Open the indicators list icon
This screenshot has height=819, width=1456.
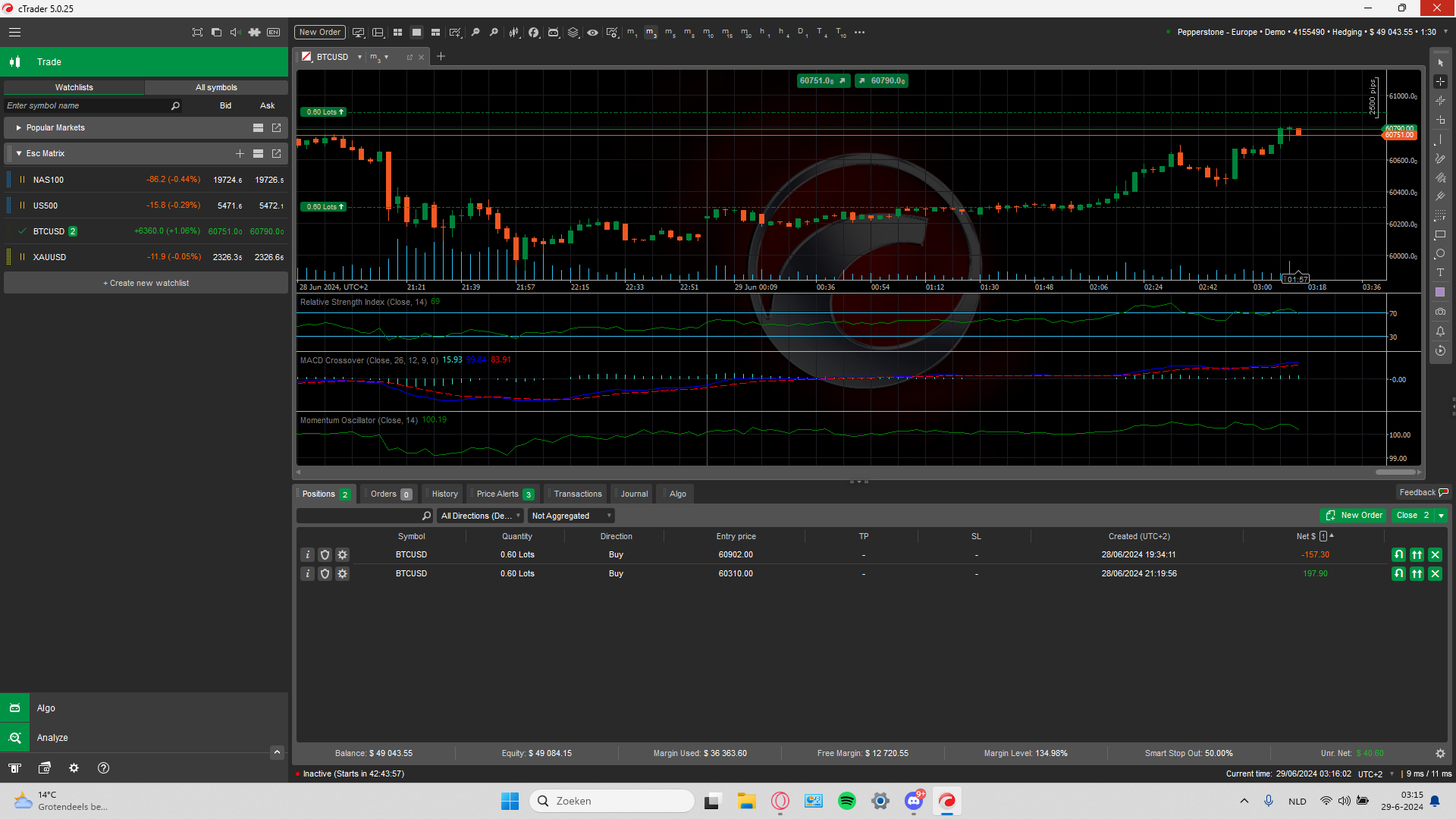pos(534,33)
